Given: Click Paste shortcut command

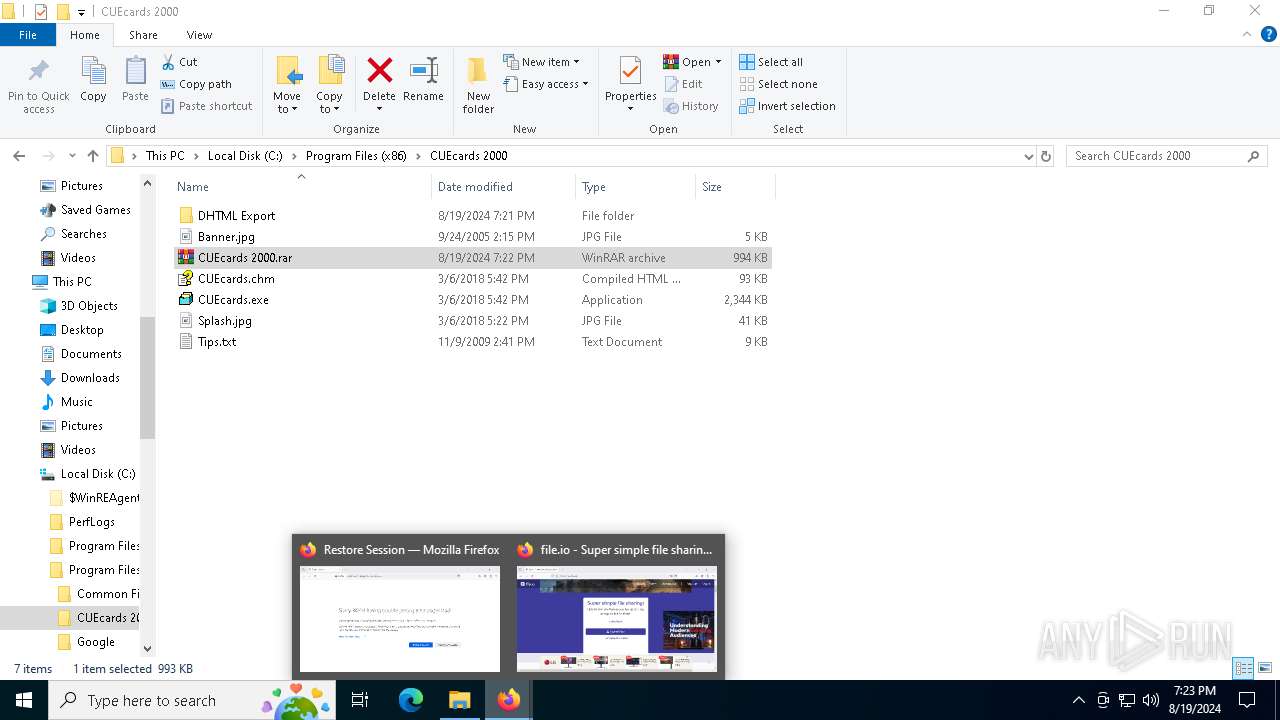Looking at the screenshot, I should pos(206,106).
